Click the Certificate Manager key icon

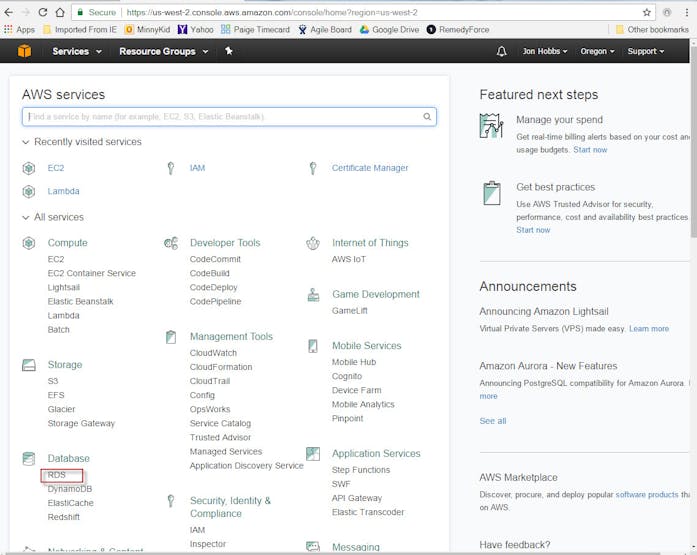[313, 168]
